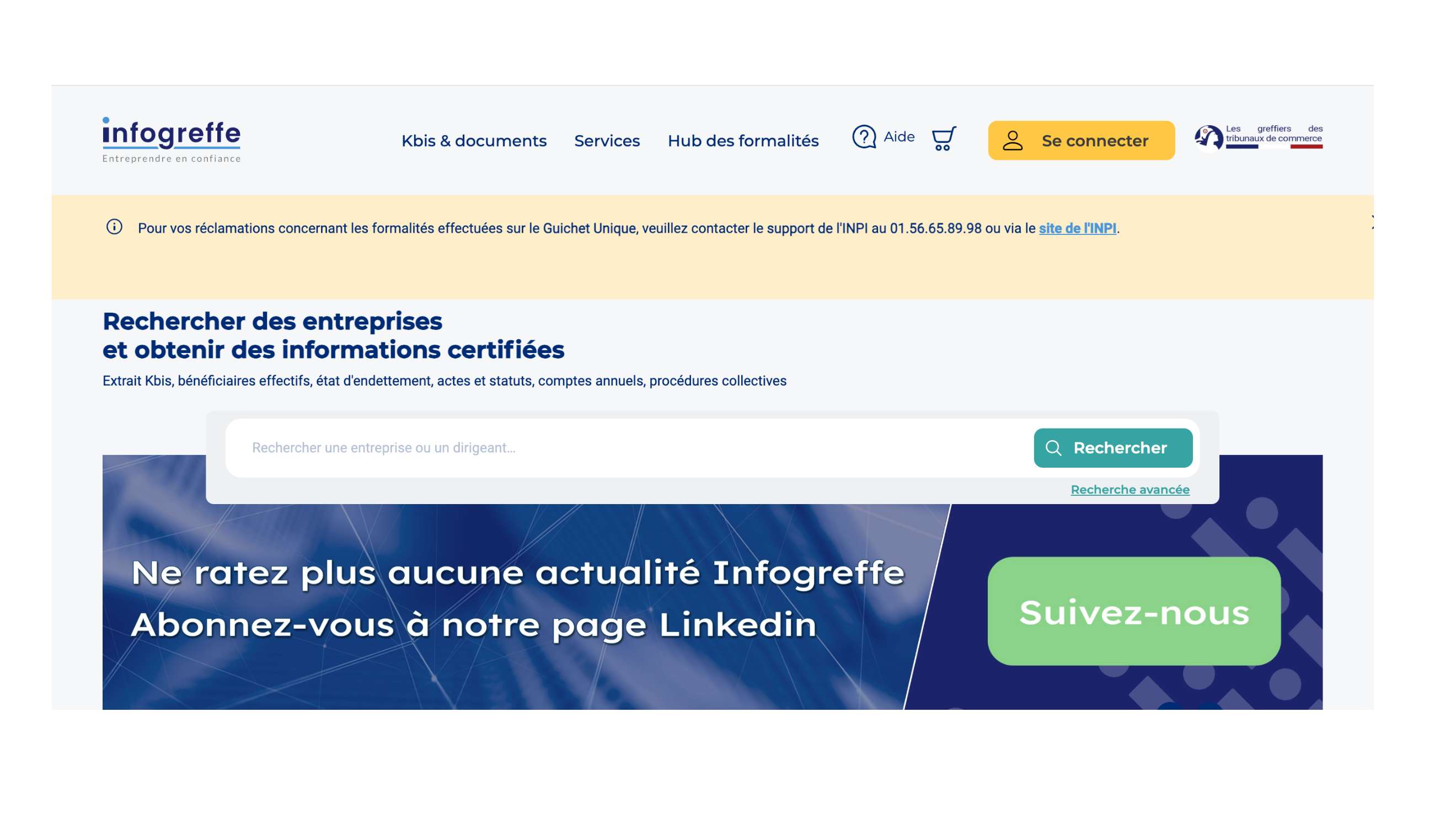Click the infogreffe logo

click(x=172, y=140)
